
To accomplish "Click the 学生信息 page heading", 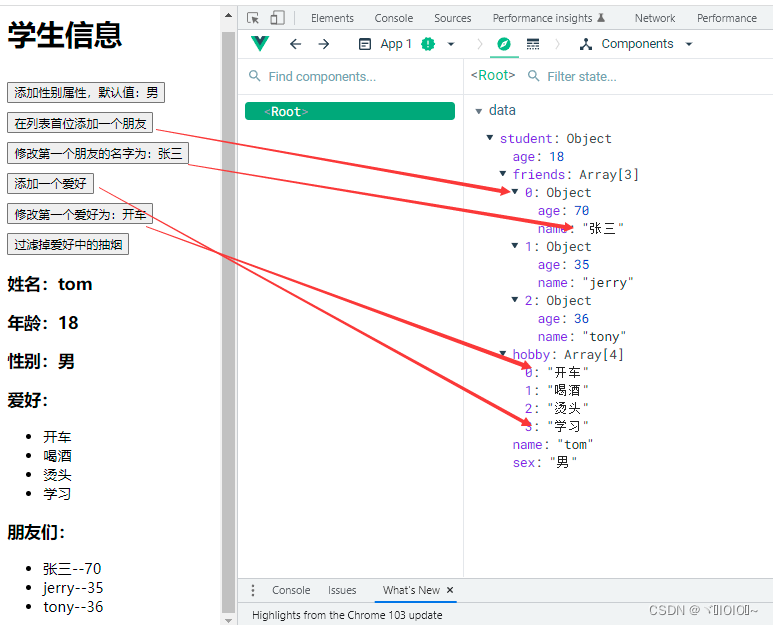I will point(65,35).
